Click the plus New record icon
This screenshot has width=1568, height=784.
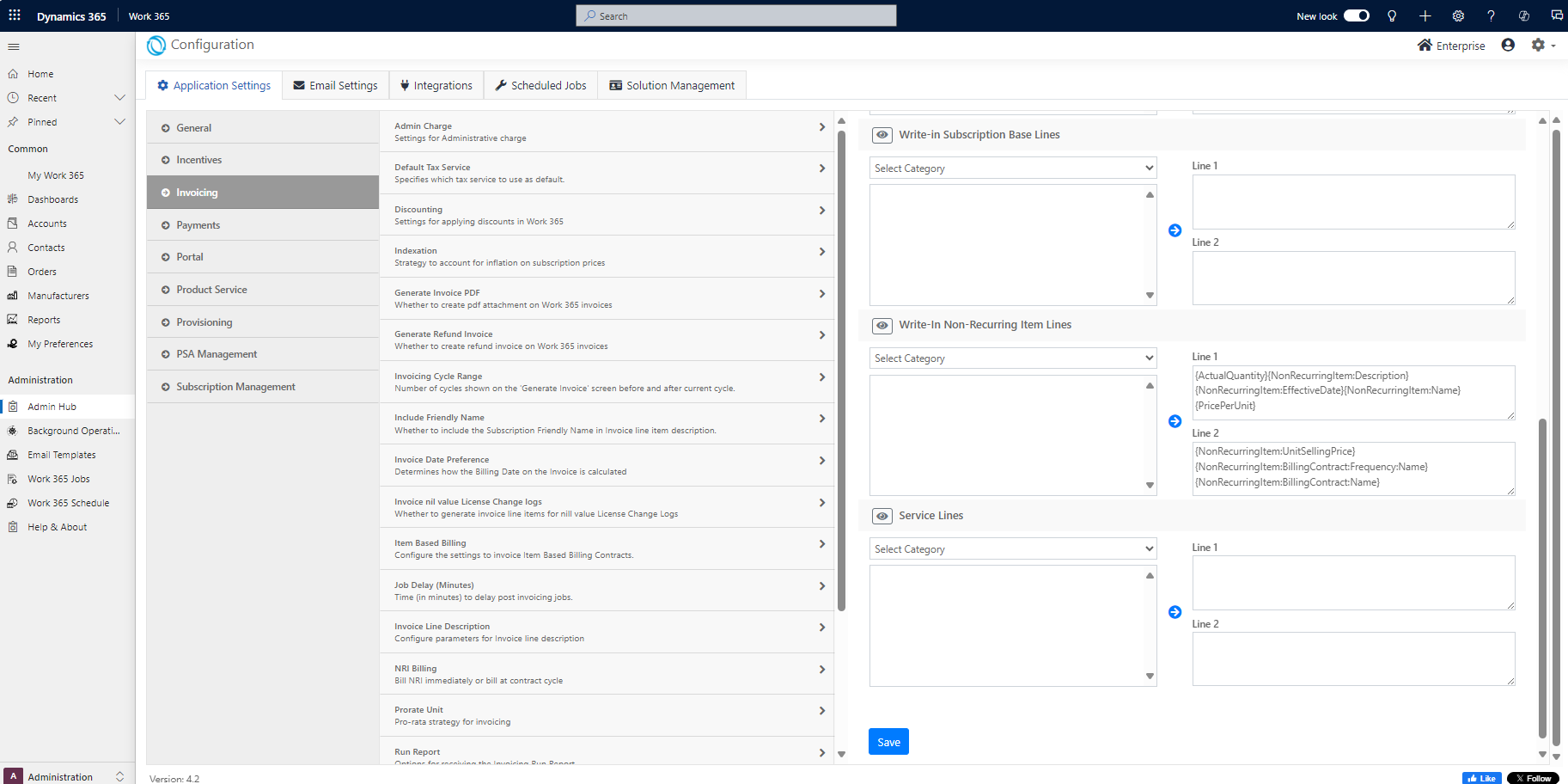(x=1425, y=15)
